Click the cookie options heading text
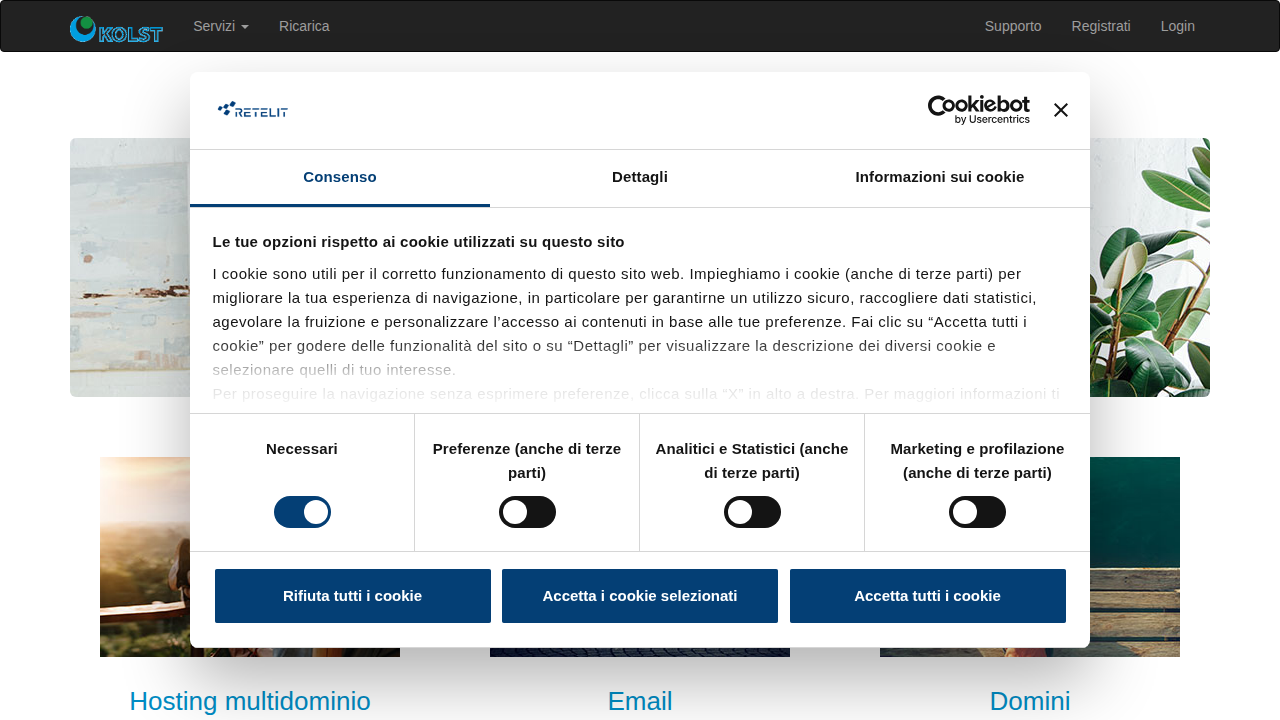The width and height of the screenshot is (1280, 720). pos(418,242)
